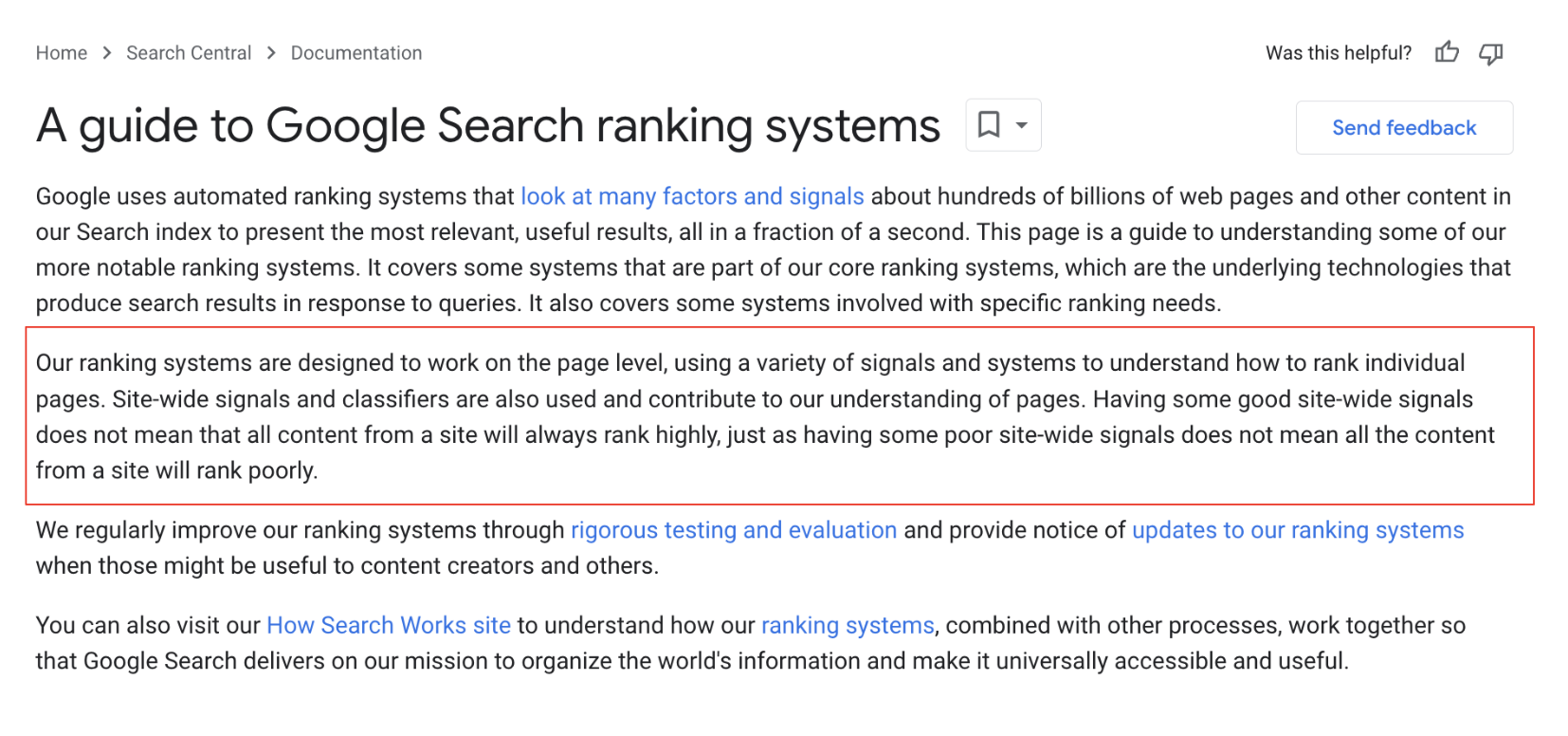Open the 'updates to our ranking systems' link
The height and width of the screenshot is (736, 1568).
pyautogui.click(x=1297, y=530)
